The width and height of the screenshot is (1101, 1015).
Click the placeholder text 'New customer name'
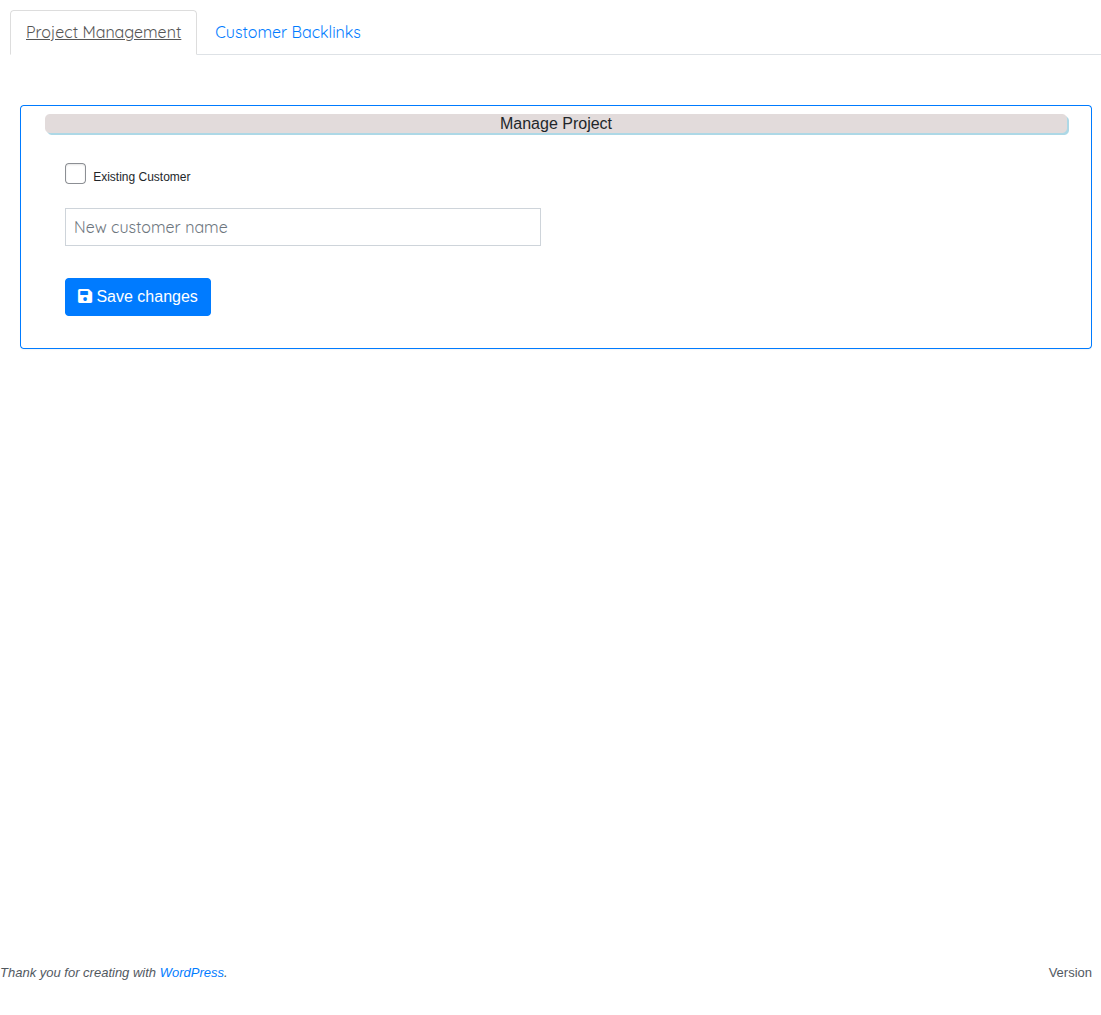pos(151,227)
